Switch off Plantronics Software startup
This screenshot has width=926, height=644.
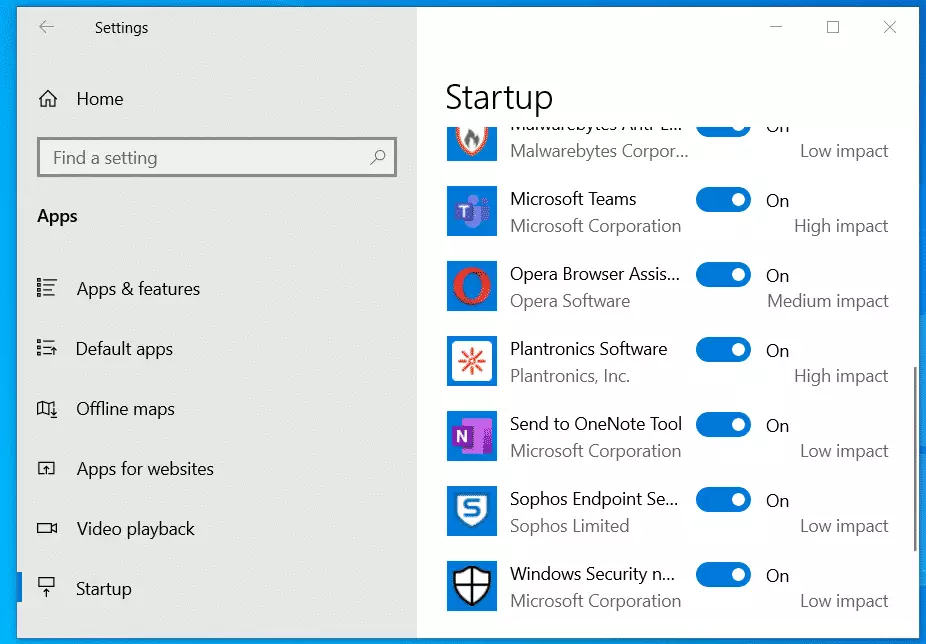click(x=723, y=350)
